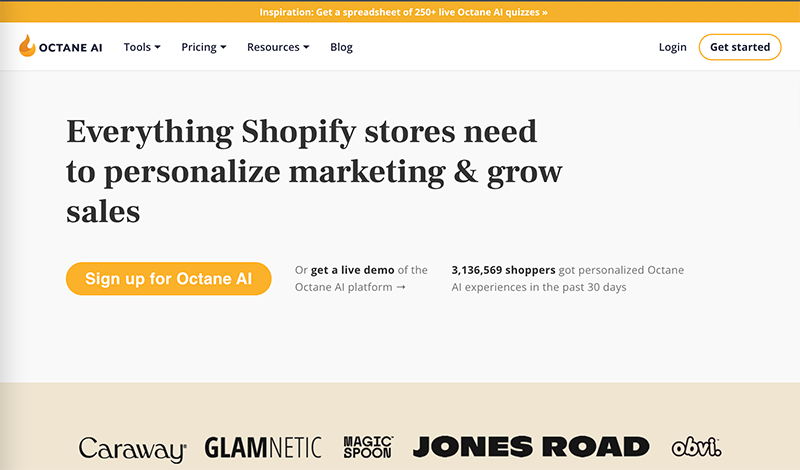This screenshot has width=800, height=470.
Task: Click the '3,136,569 shoppers' statistic text
Action: (x=503, y=270)
